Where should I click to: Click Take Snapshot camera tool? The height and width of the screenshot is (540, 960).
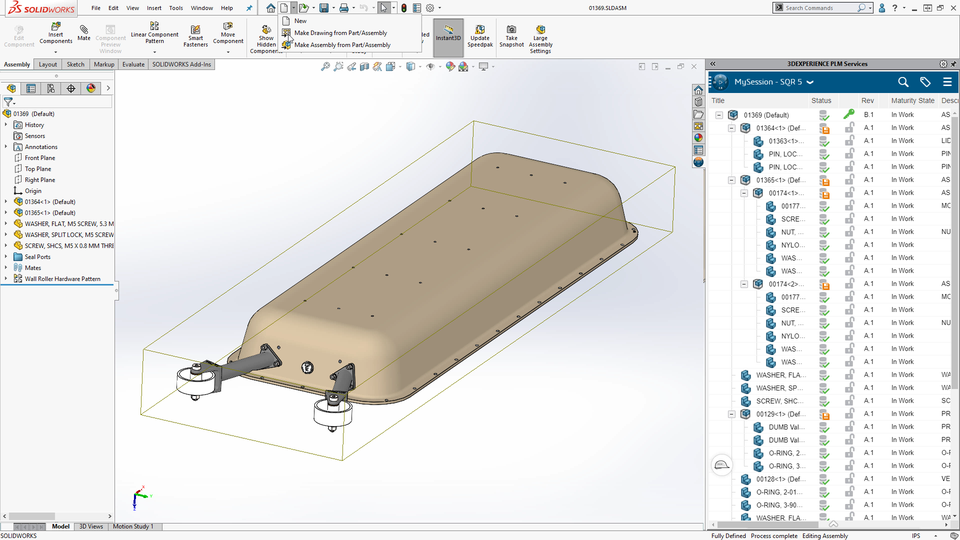click(511, 36)
